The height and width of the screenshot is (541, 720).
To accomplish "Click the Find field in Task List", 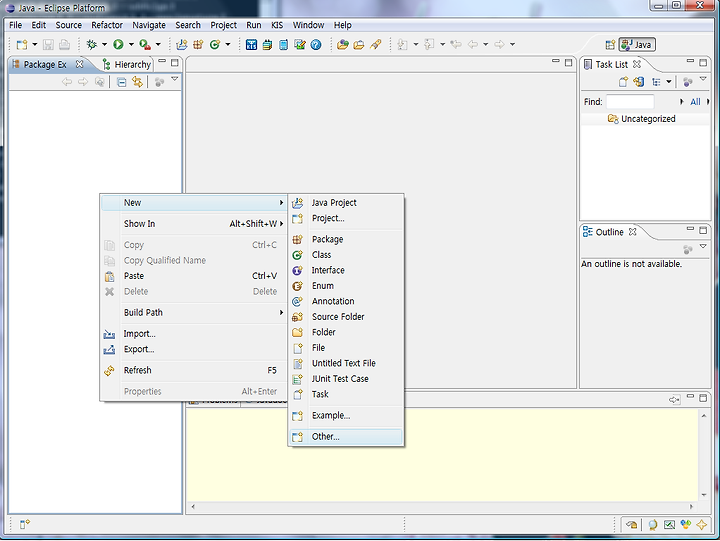I will pos(630,101).
